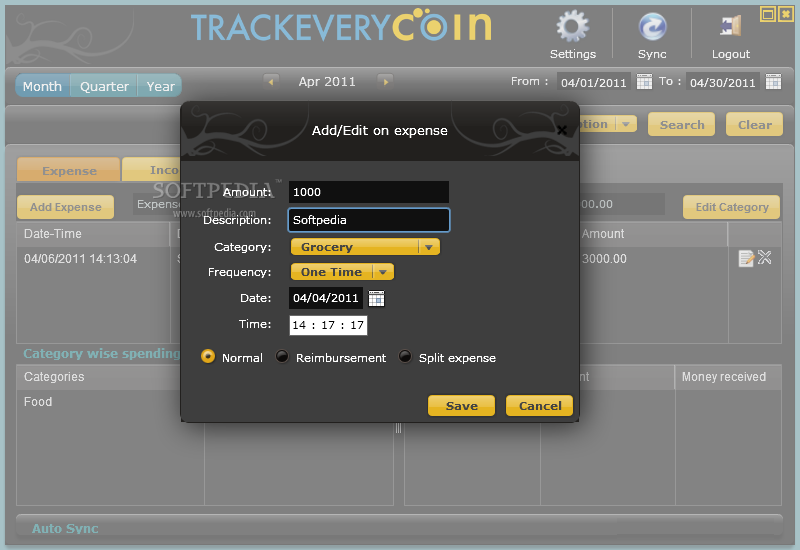Viewport: 800px width, 550px height.
Task: Expand the Category dropdown showing Grocery
Action: (x=365, y=247)
